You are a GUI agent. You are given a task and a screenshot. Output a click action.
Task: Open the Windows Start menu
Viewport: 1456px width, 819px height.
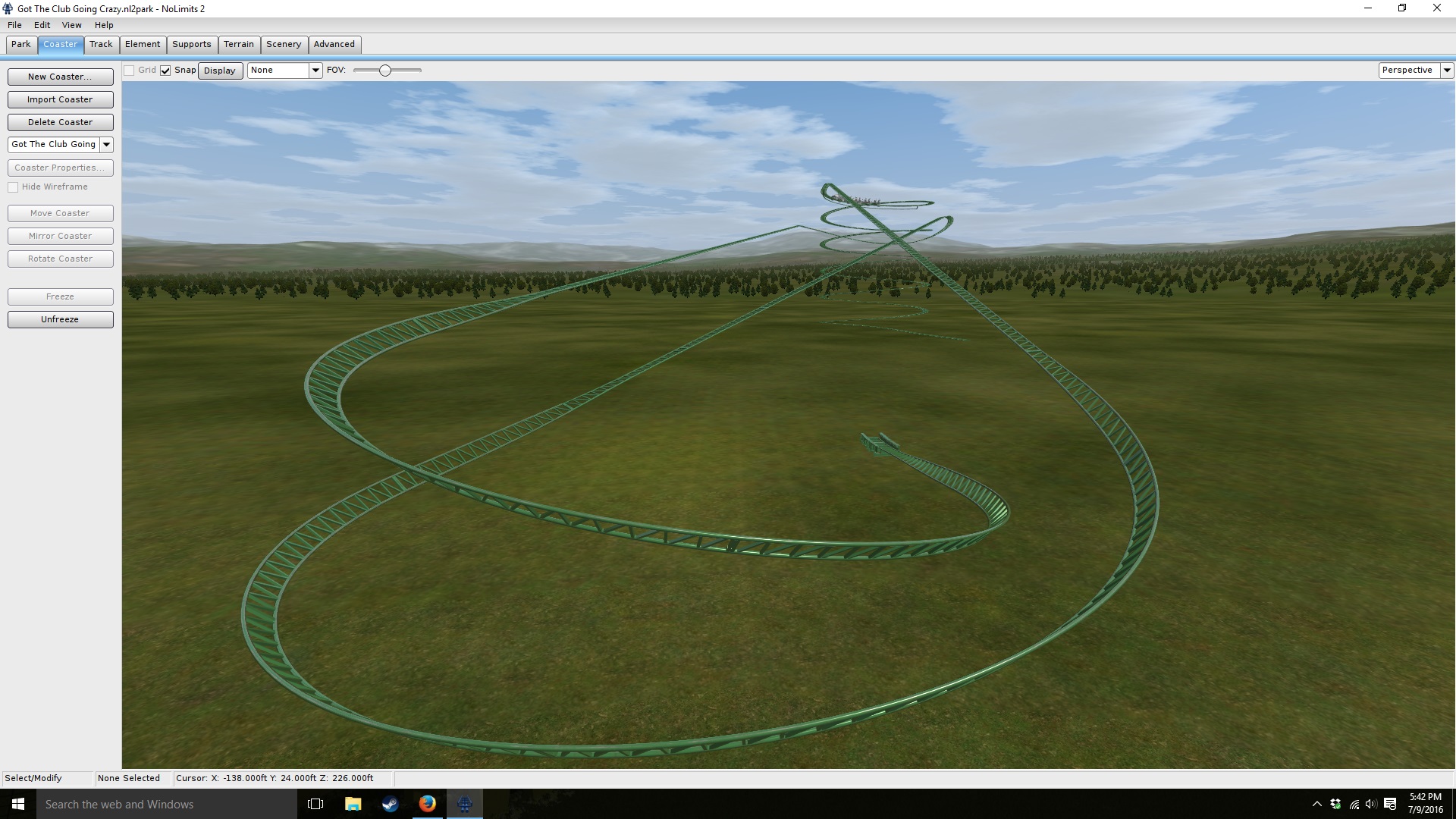[18, 804]
